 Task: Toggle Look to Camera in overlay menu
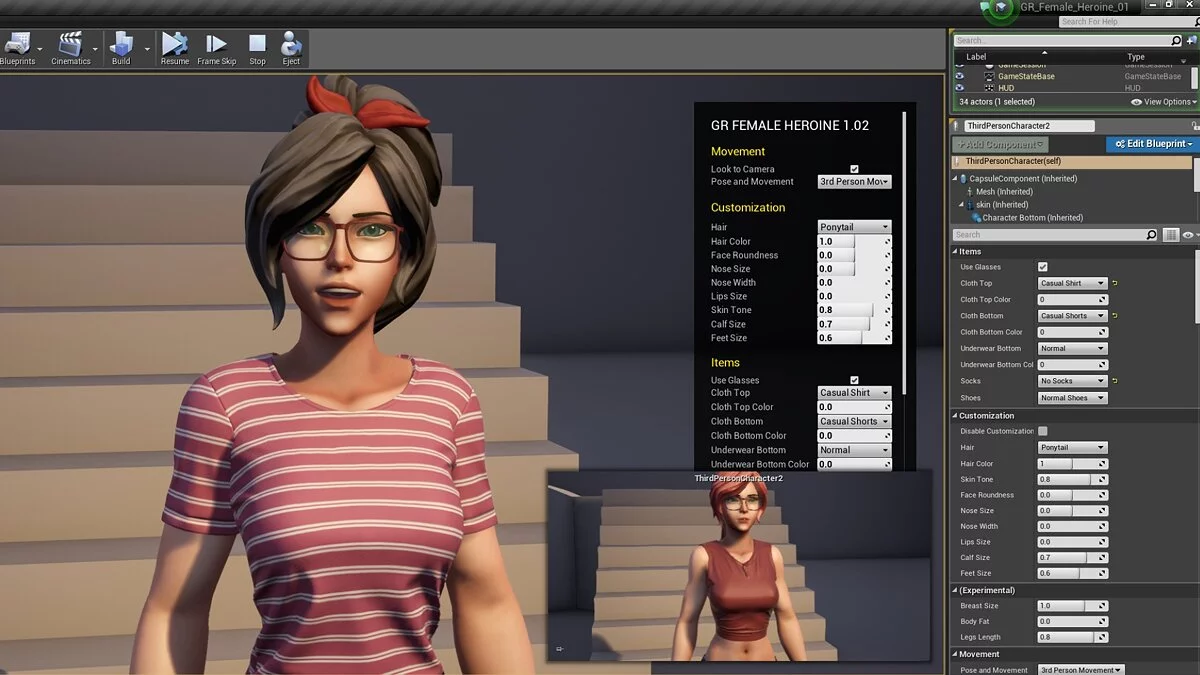(x=854, y=169)
